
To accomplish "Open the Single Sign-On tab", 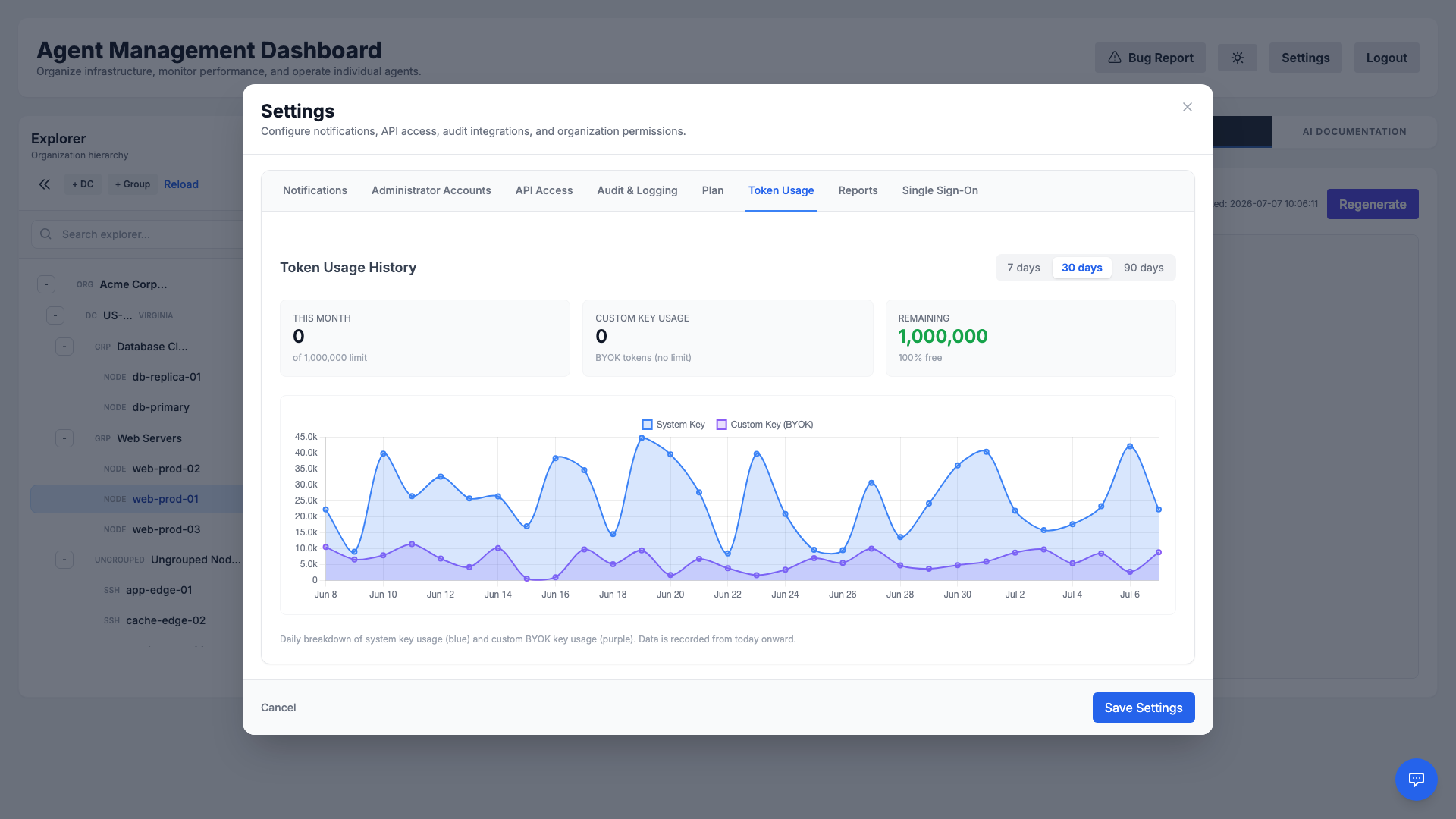I will [940, 190].
